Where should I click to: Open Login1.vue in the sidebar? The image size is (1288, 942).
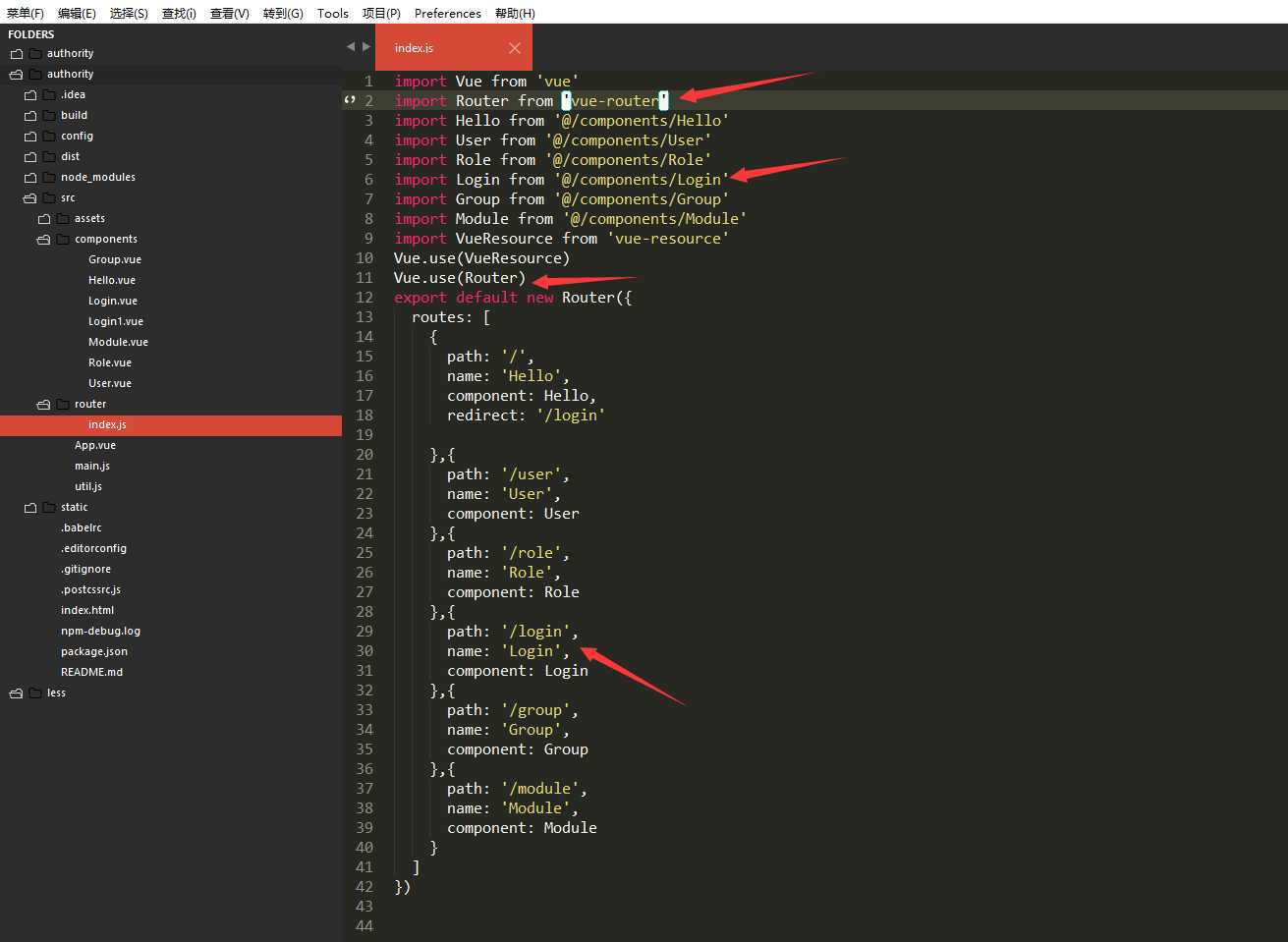(x=116, y=322)
